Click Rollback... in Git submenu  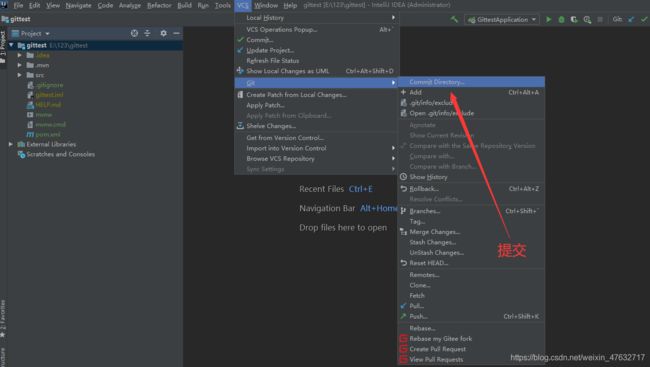[x=471, y=189]
